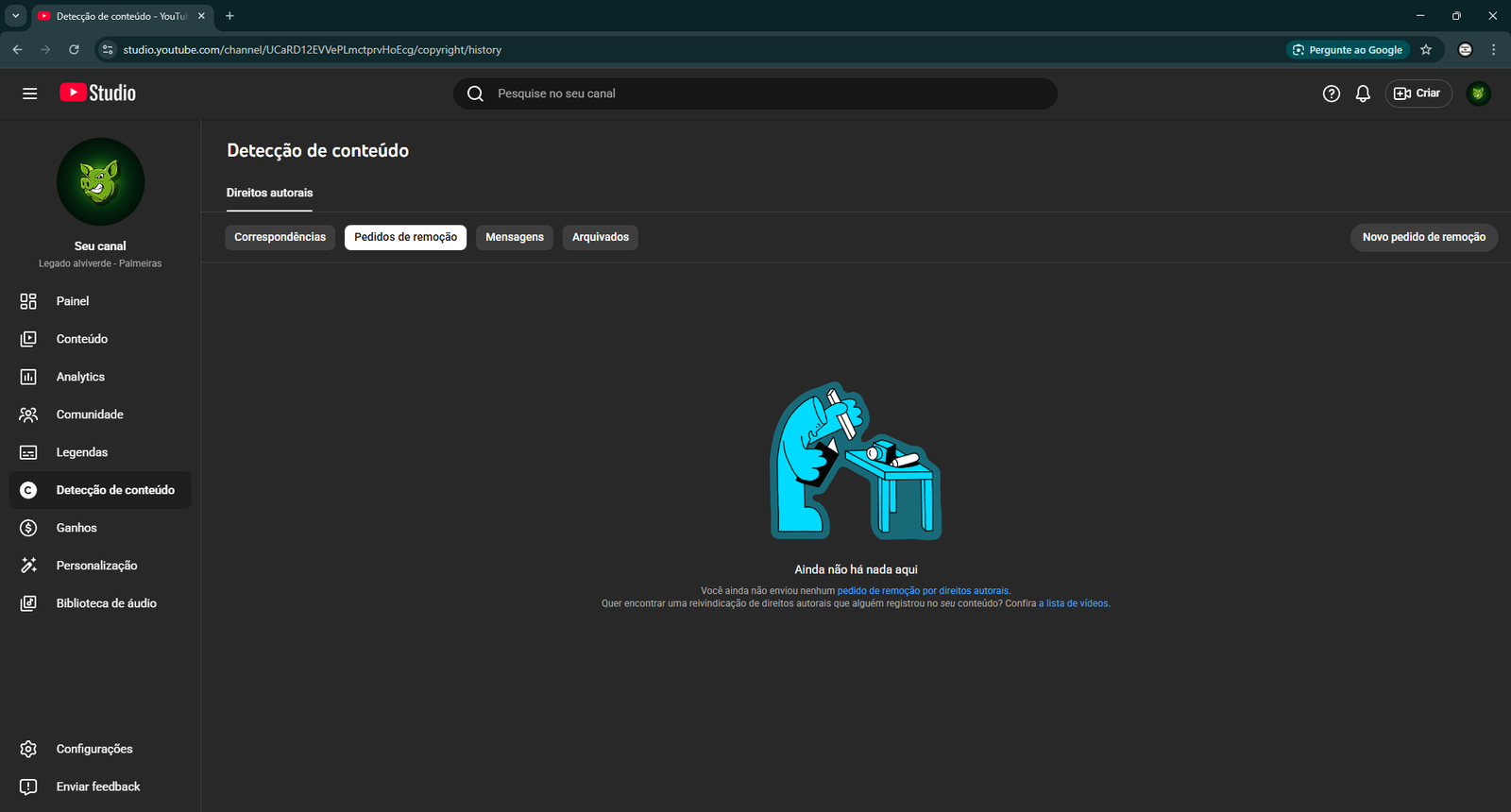
Task: Open the help question mark icon
Action: pyautogui.click(x=1332, y=93)
